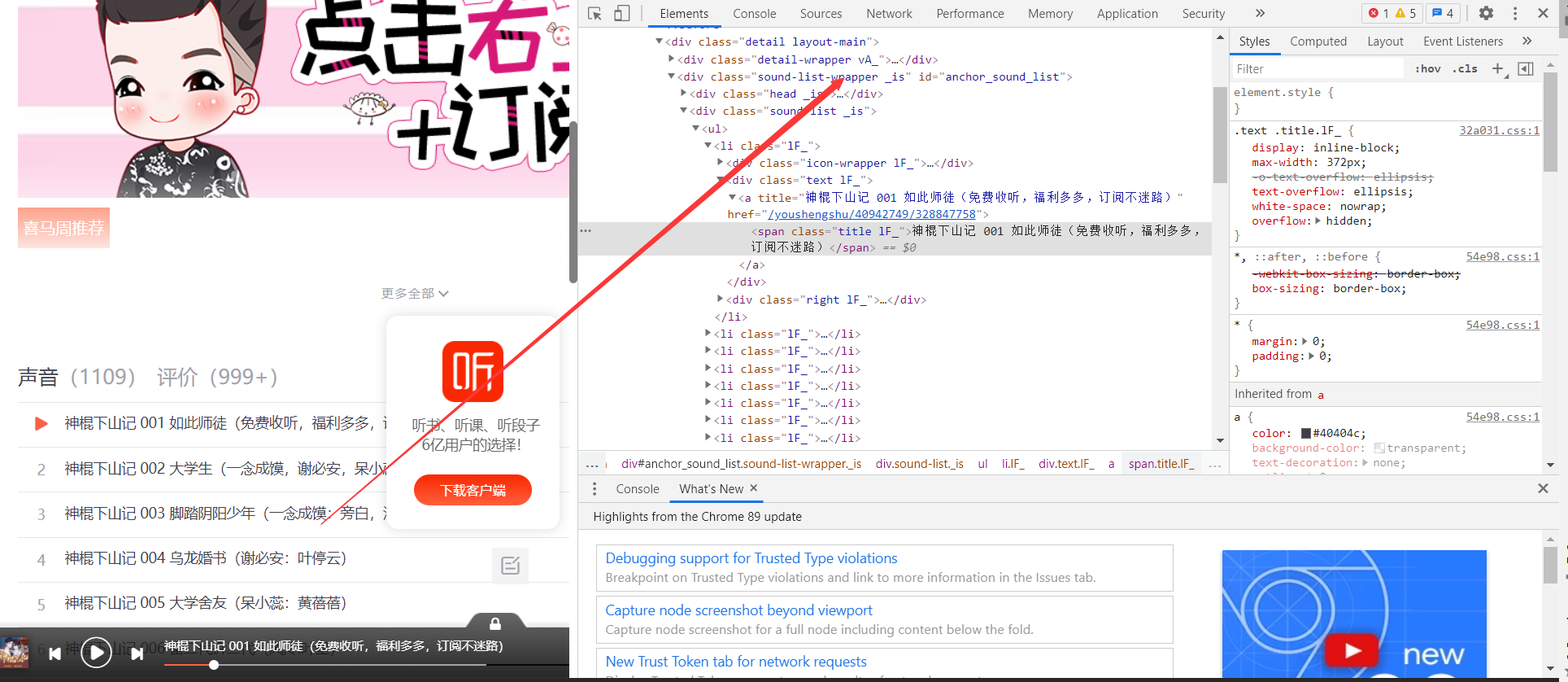Collapse the detail layout-main div node

[659, 42]
